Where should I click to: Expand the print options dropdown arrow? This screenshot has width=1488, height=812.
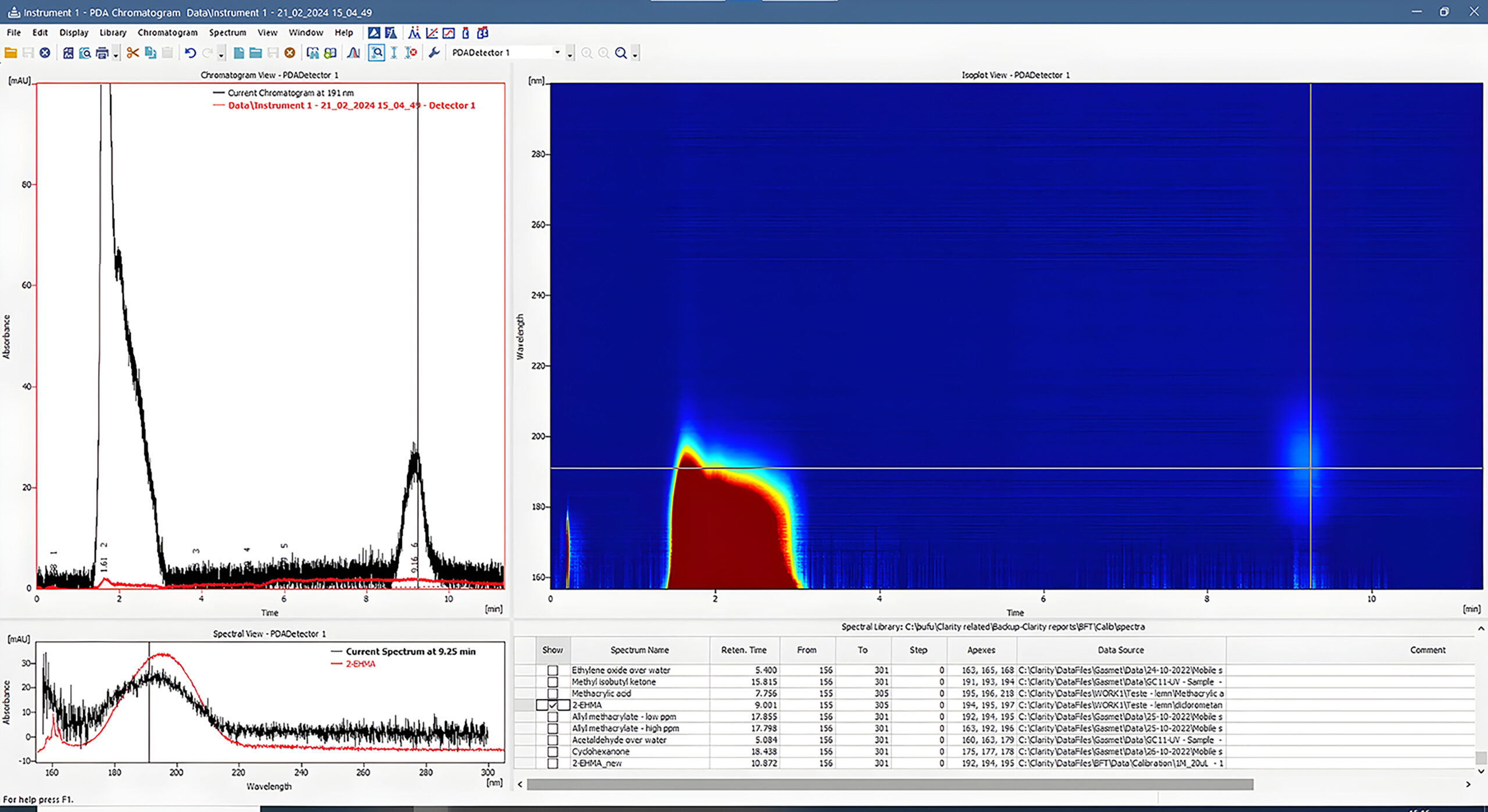tap(116, 55)
